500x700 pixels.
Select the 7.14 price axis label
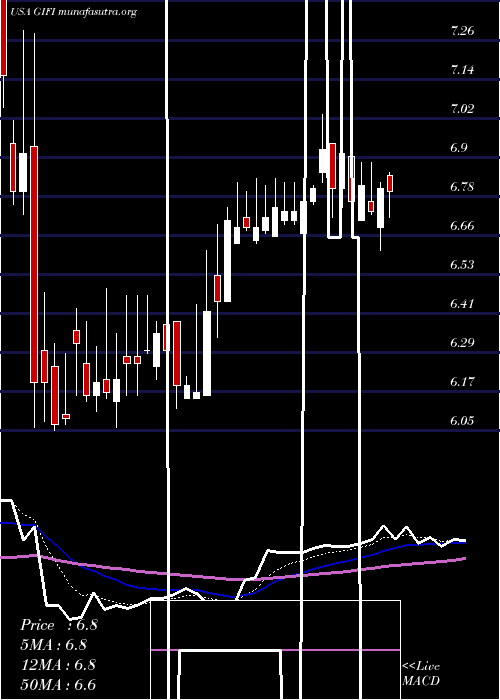[x=462, y=70]
